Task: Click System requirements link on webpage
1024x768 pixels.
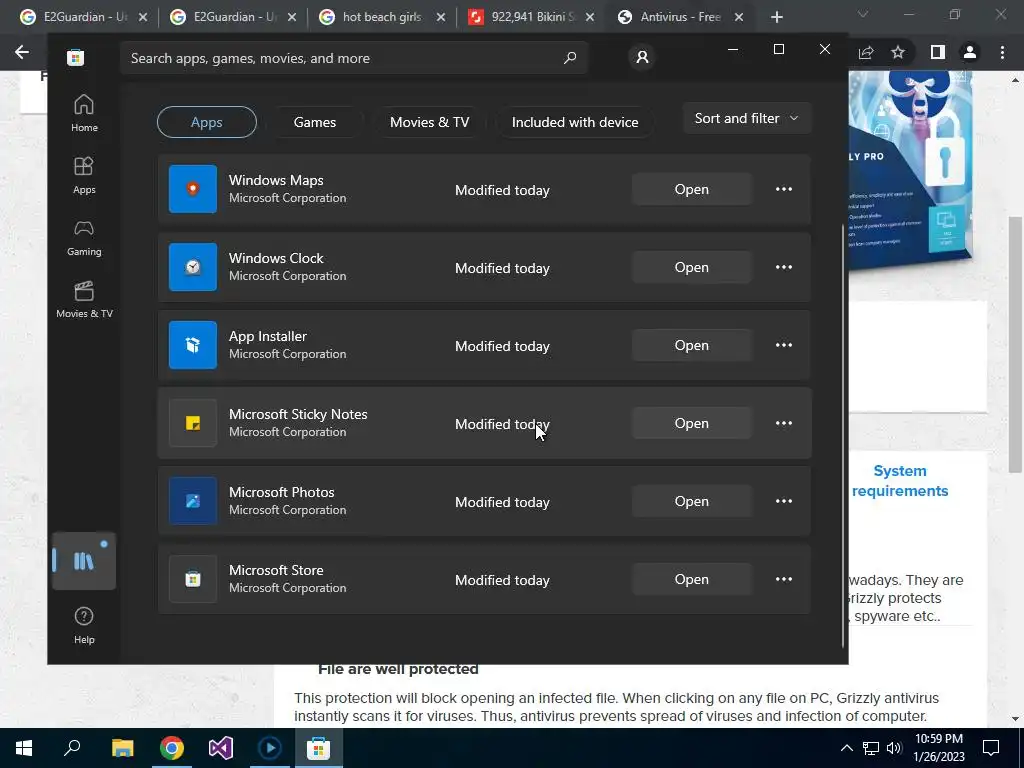Action: (x=900, y=481)
